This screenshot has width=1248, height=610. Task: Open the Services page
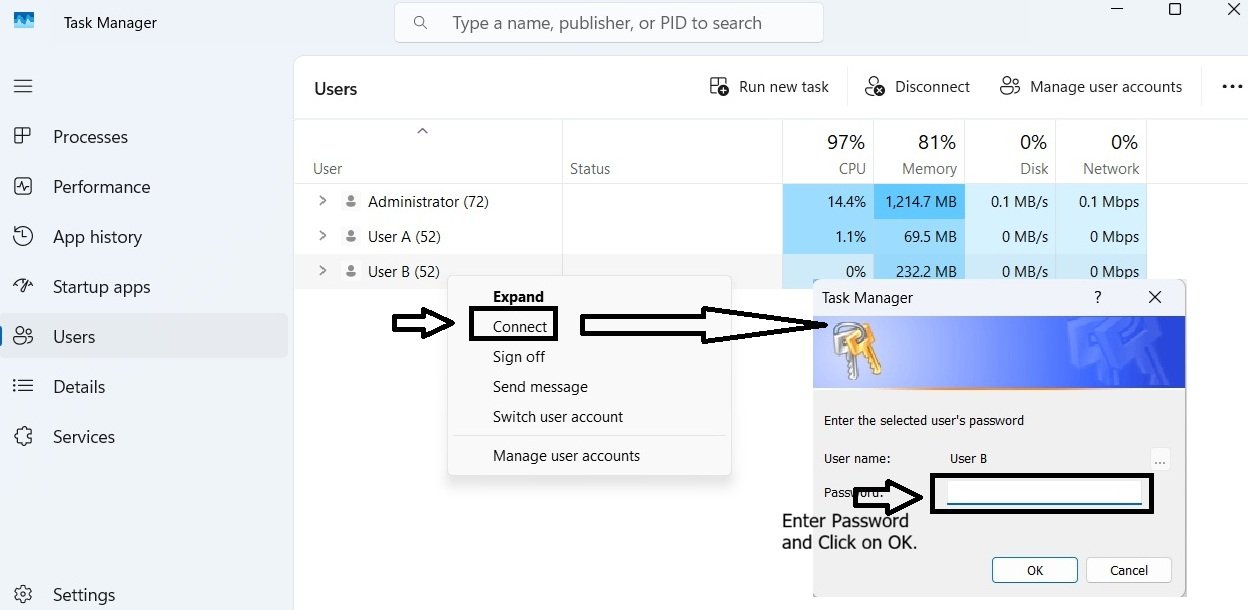click(84, 437)
